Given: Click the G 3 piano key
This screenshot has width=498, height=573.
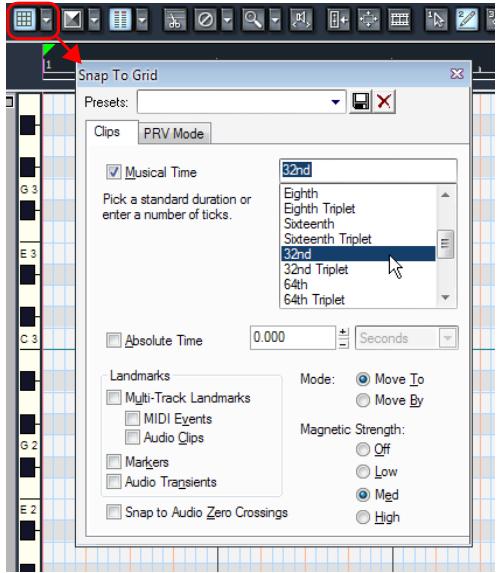Looking at the screenshot, I should click(29, 189).
